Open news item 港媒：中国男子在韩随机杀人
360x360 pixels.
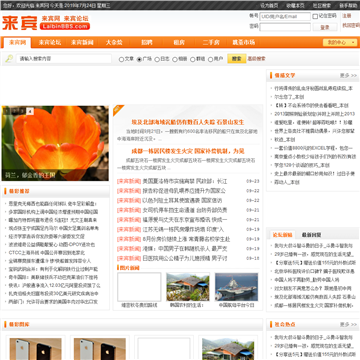tap(185, 249)
